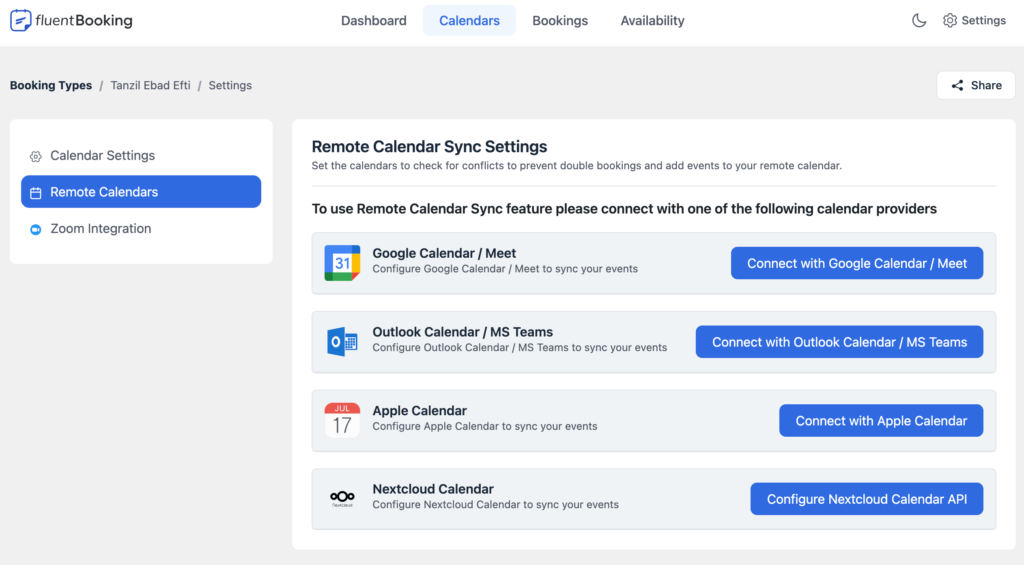Click 'Set the calendars to check' subtitle
Viewport: 1024px width, 565px height.
coord(577,166)
